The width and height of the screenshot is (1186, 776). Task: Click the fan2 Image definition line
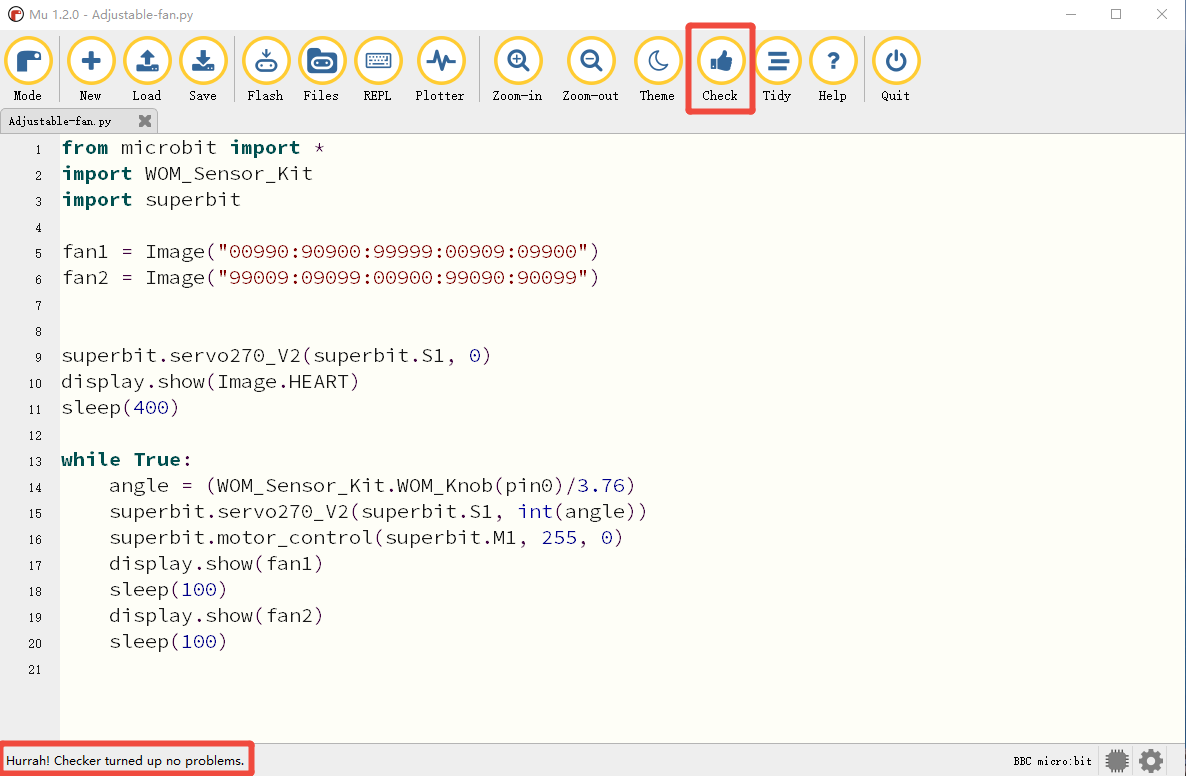[331, 278]
